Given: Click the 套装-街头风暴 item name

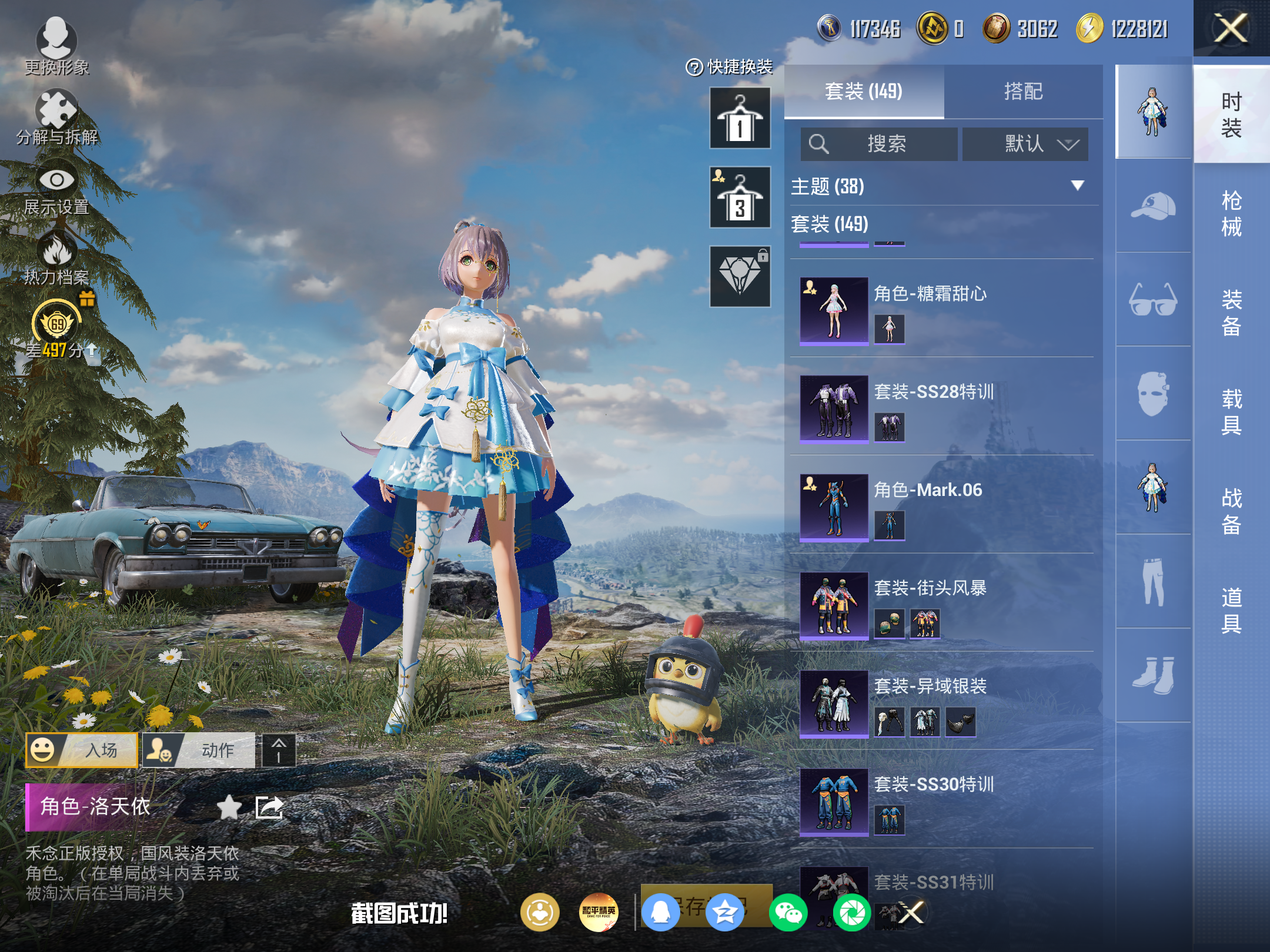Looking at the screenshot, I should [x=930, y=588].
